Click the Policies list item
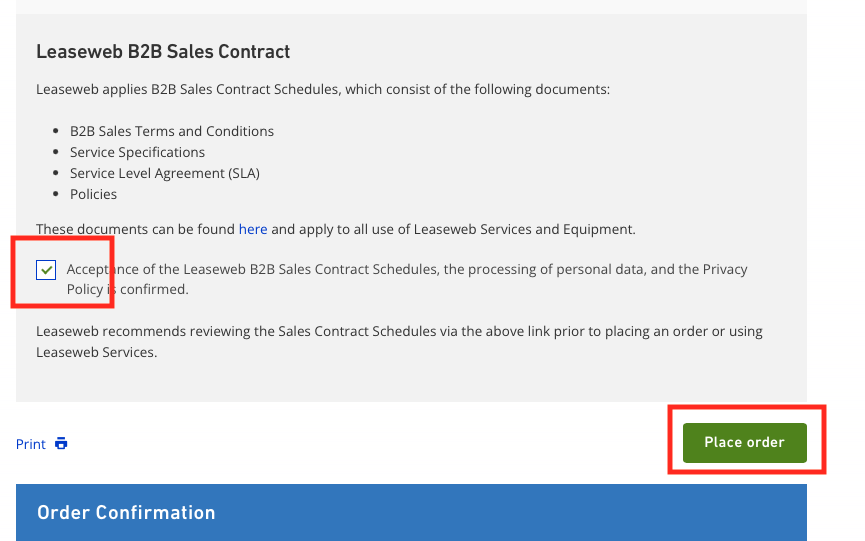The height and width of the screenshot is (541, 865). (93, 194)
